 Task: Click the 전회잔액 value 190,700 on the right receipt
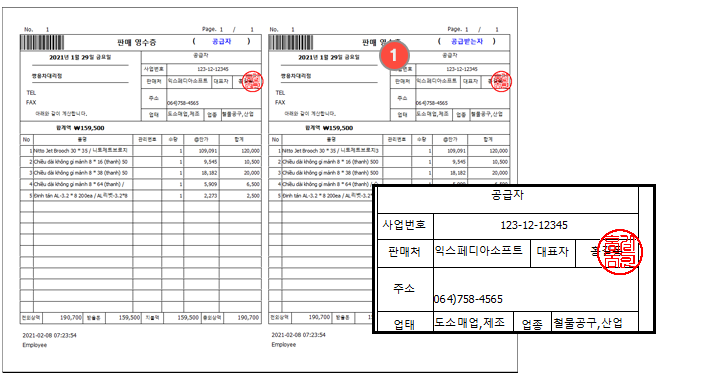pos(320,317)
